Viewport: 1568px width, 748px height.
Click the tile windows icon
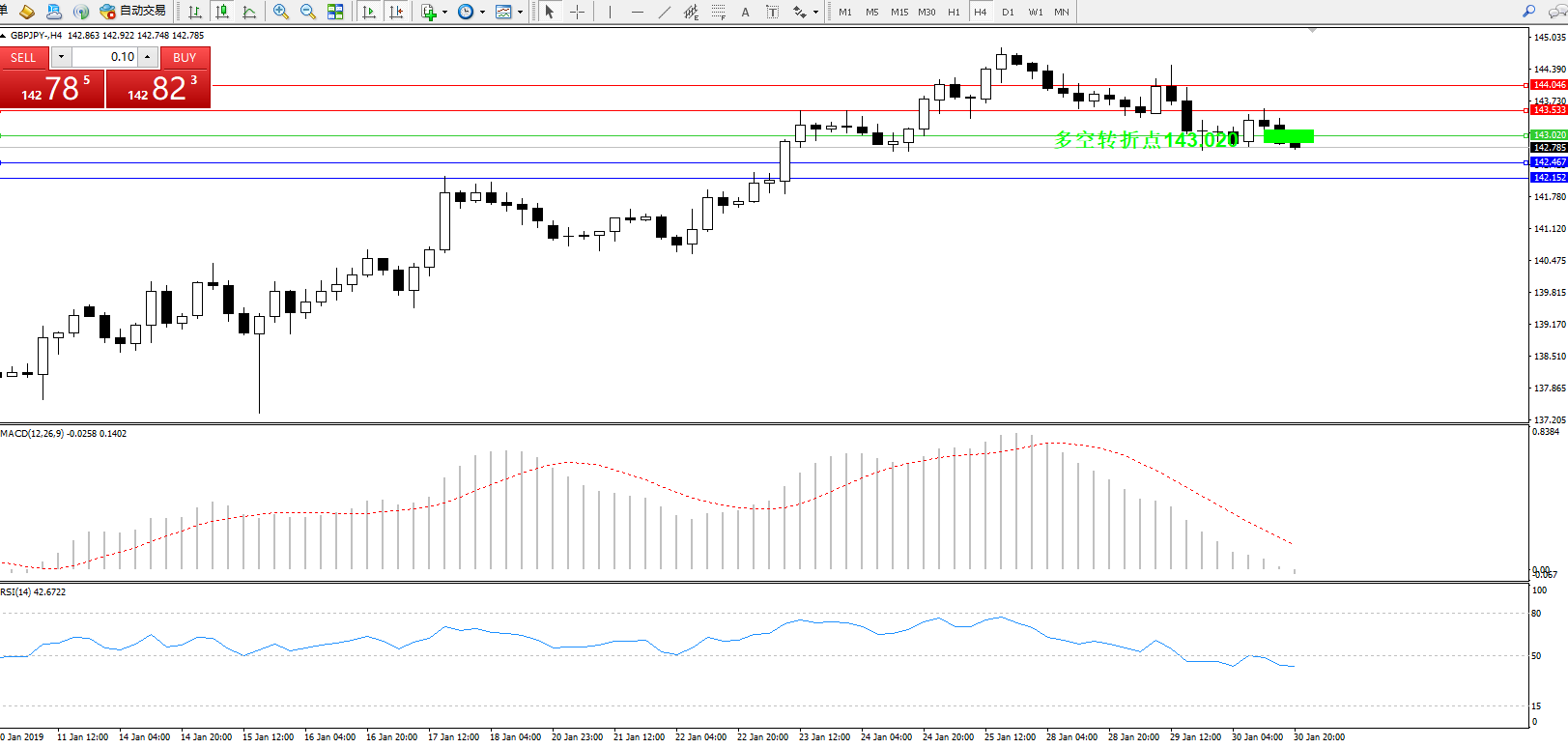[x=335, y=12]
